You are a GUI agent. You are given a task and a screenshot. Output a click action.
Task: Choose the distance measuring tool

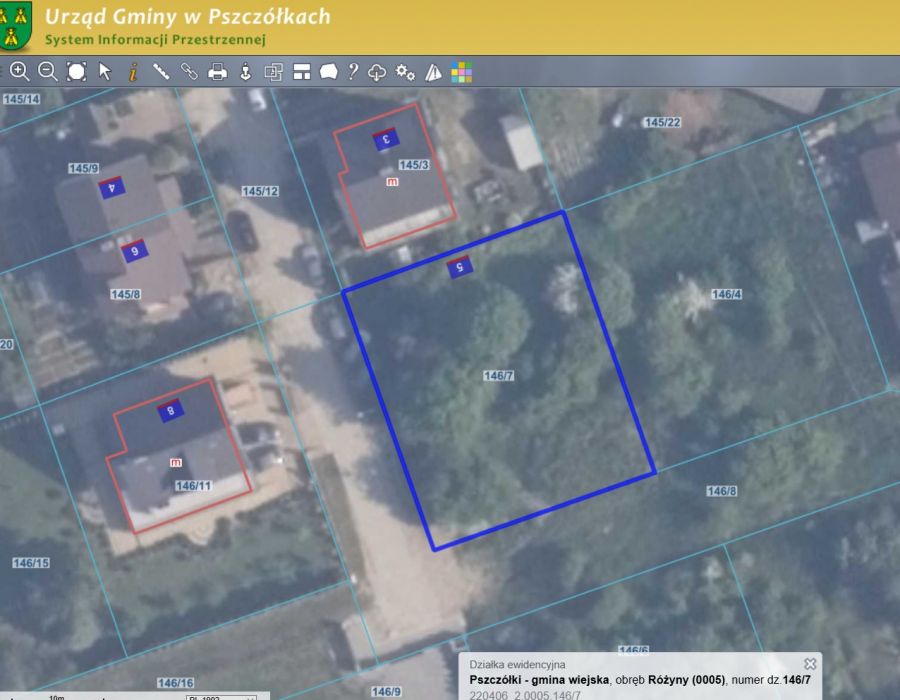pos(160,71)
